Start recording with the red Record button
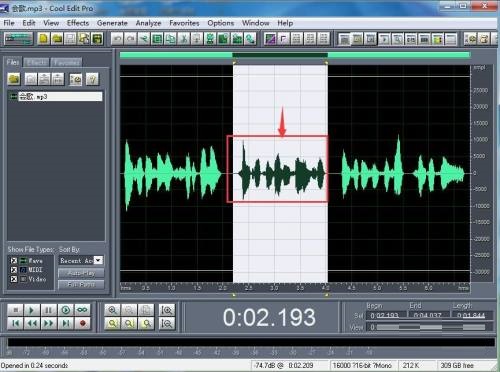Viewport: 500px width, 372px height. tap(82, 323)
